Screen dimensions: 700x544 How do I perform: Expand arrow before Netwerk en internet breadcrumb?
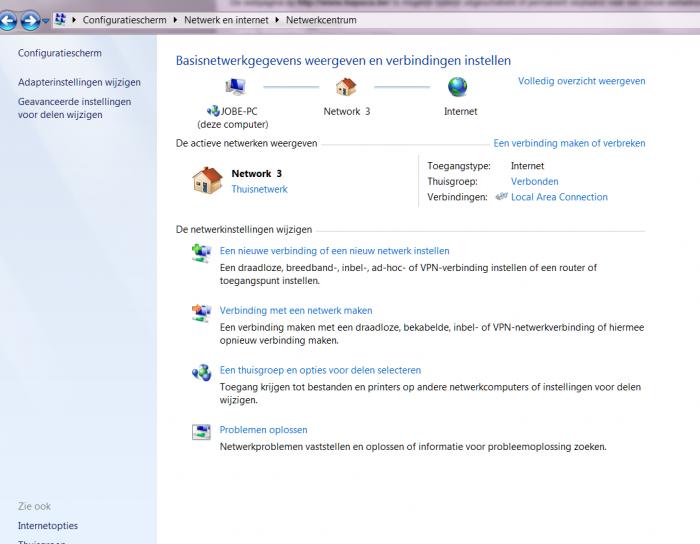click(175, 20)
